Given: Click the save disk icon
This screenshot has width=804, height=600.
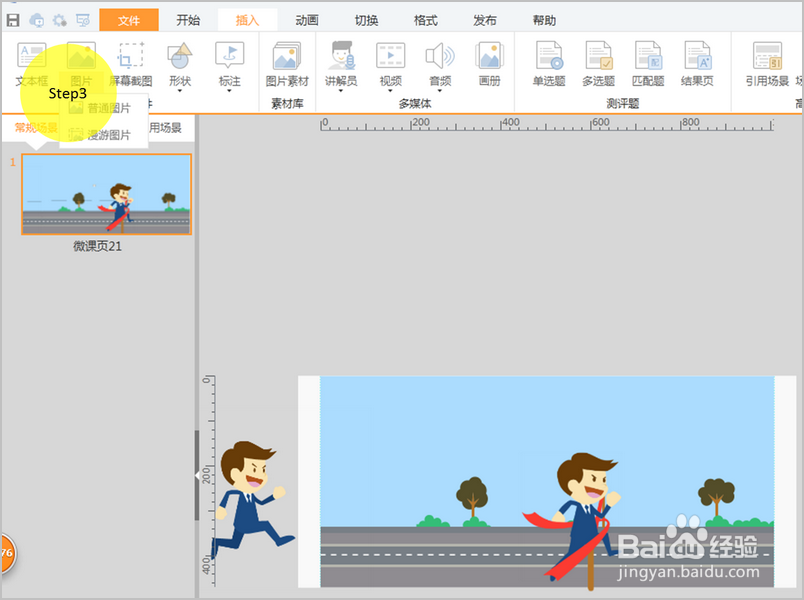Looking at the screenshot, I should [12, 20].
